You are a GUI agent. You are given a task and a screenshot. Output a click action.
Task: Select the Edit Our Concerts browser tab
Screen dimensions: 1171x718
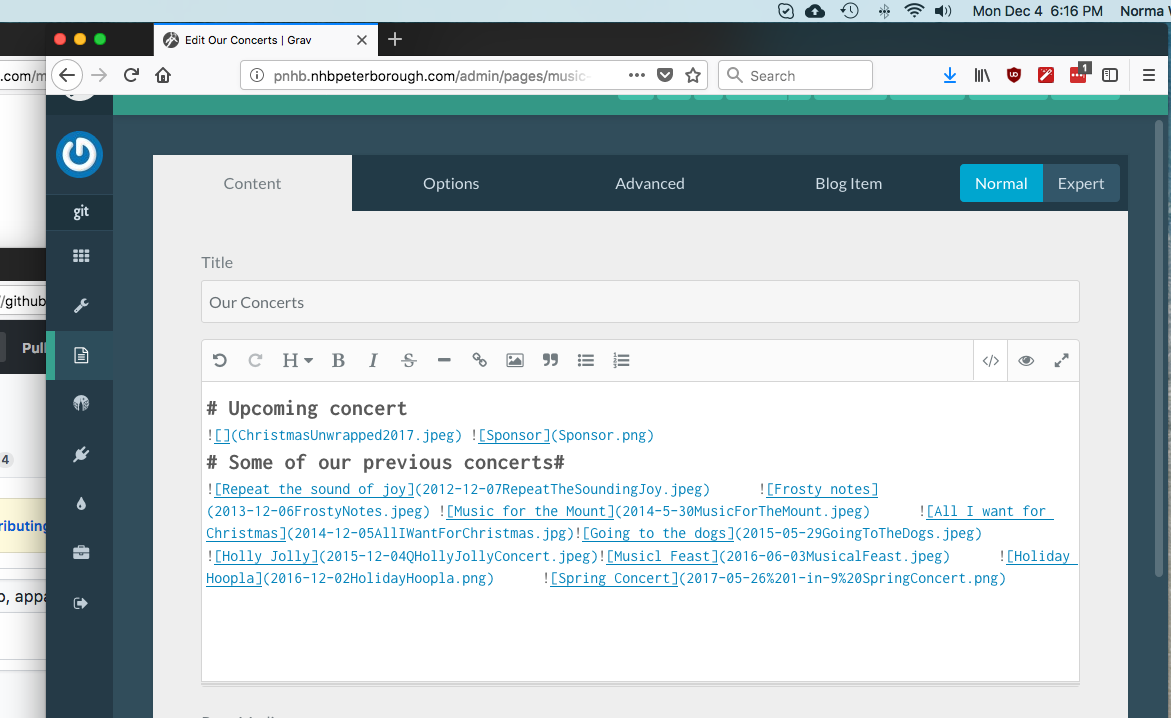(266, 40)
